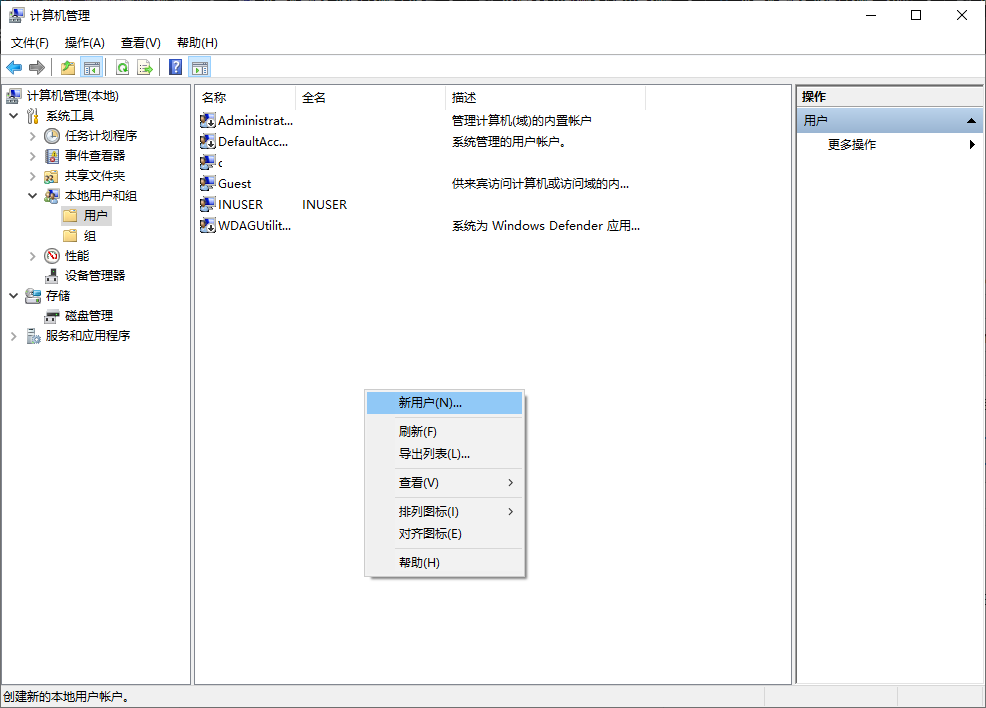Click the Forward arrow toolbar icon
This screenshot has width=986, height=708.
pos(37,67)
